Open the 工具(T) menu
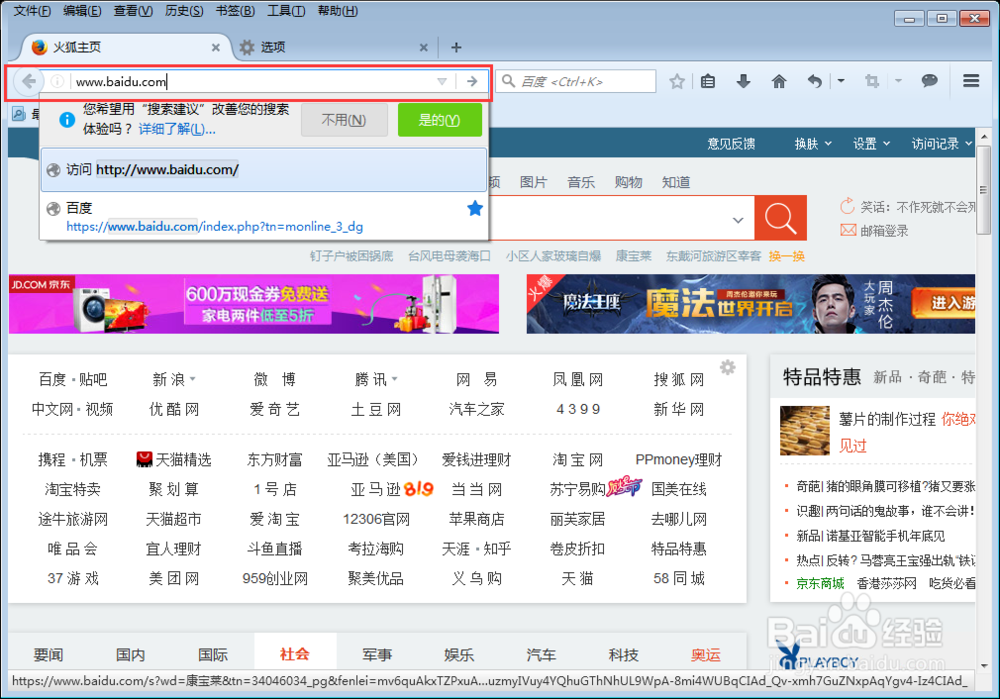Image resolution: width=1000 pixels, height=699 pixels. (x=286, y=11)
